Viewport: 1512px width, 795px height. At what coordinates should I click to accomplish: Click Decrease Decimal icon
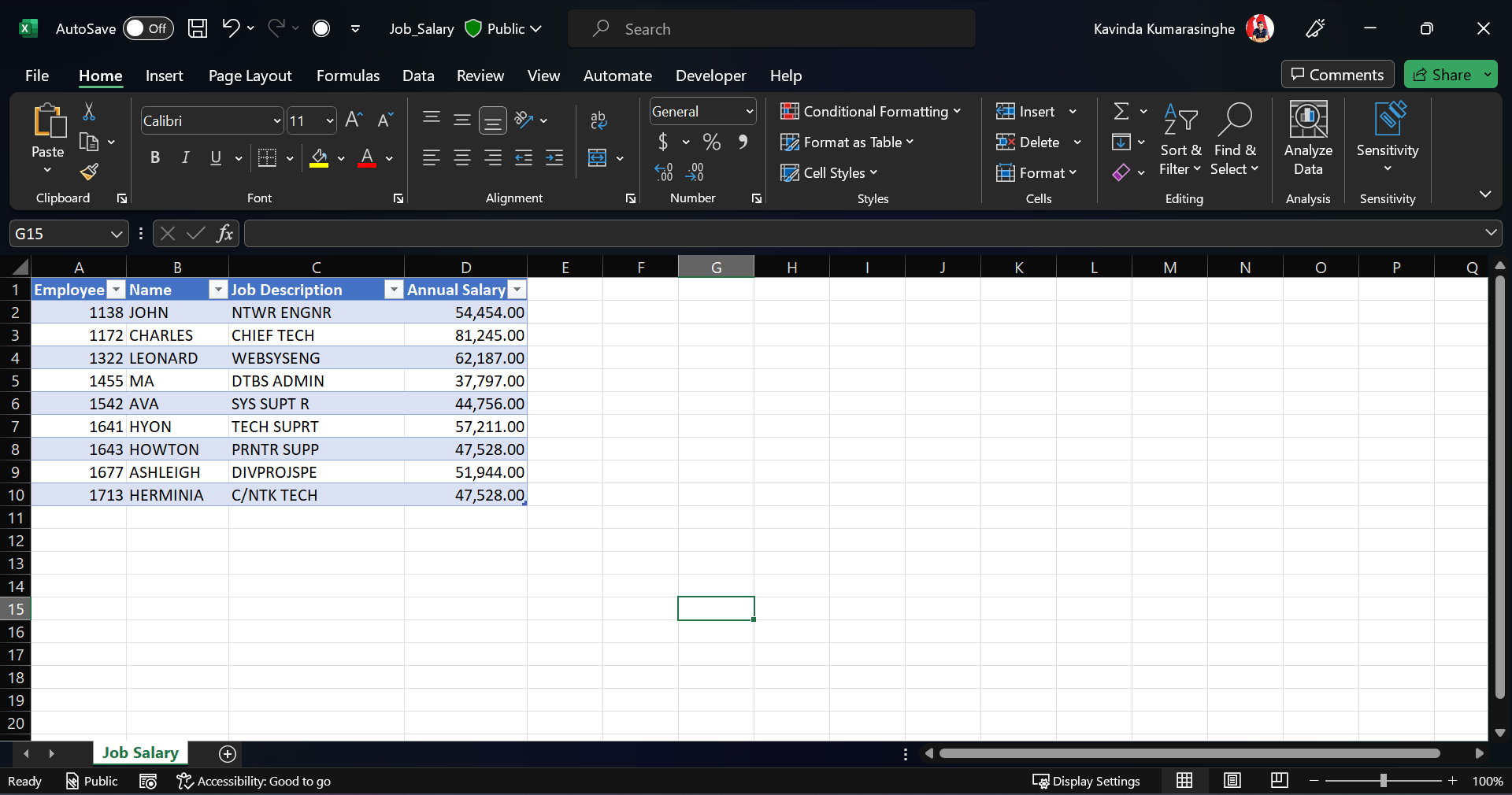pyautogui.click(x=695, y=172)
